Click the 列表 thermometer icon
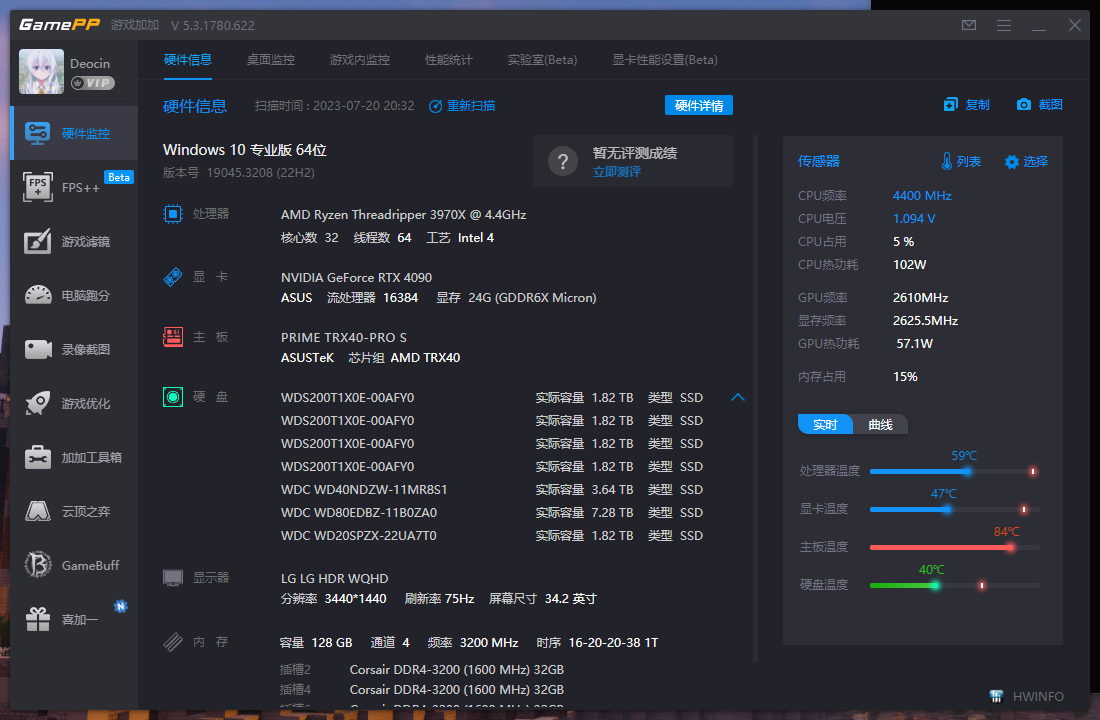The image size is (1100, 720). pos(947,161)
